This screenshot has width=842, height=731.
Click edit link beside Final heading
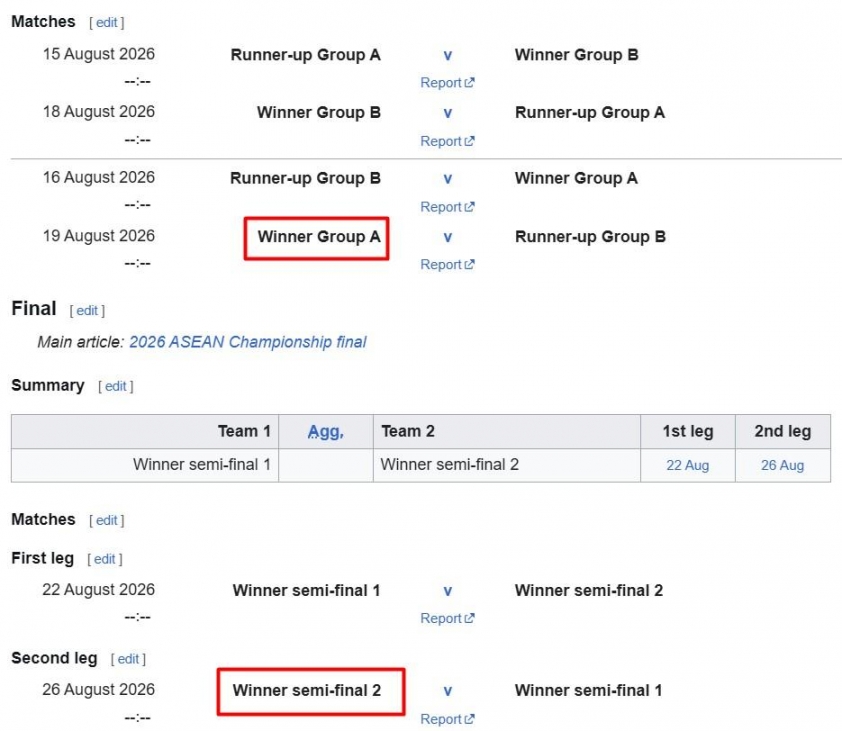click(87, 310)
